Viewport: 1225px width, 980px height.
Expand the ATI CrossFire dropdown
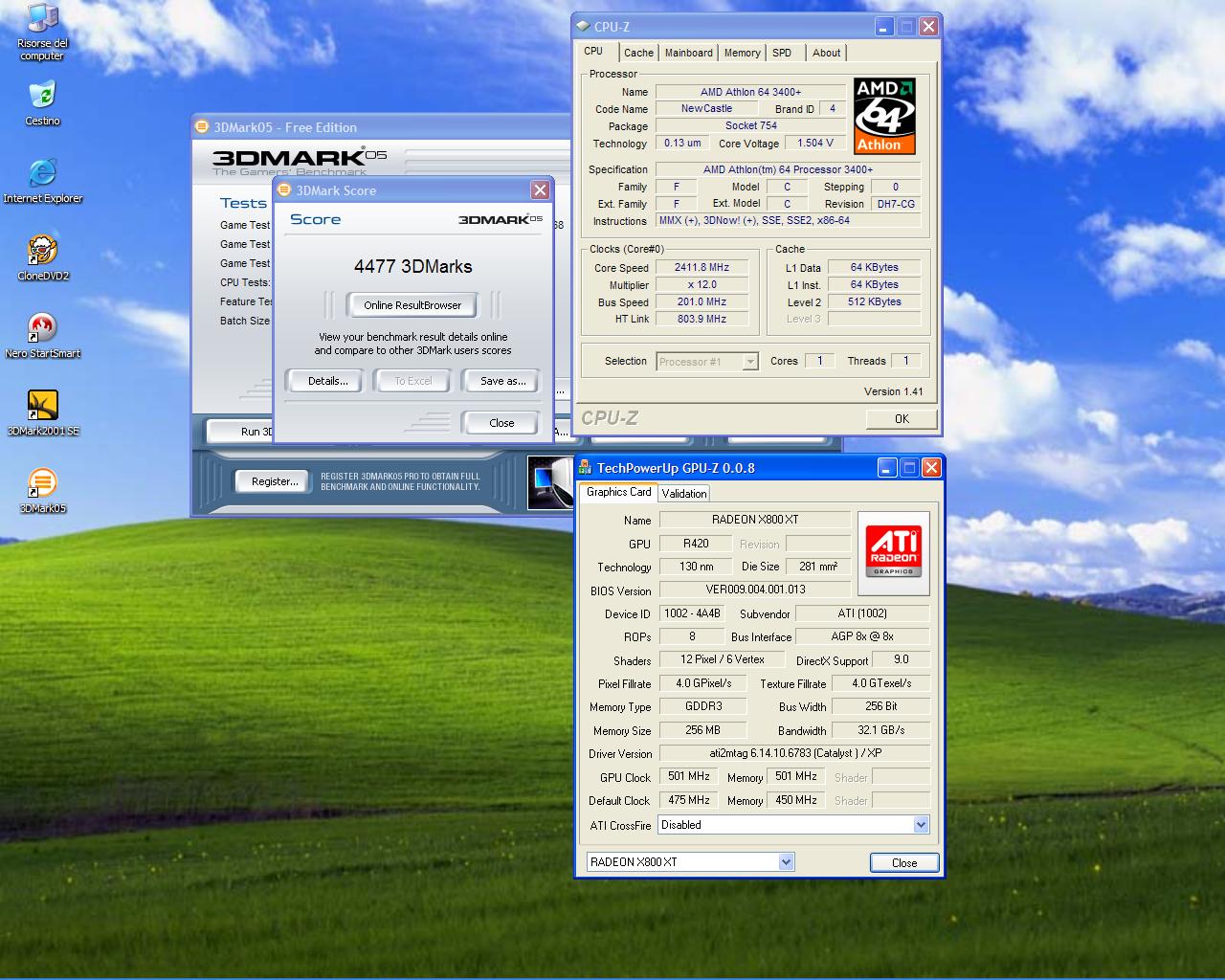(921, 825)
